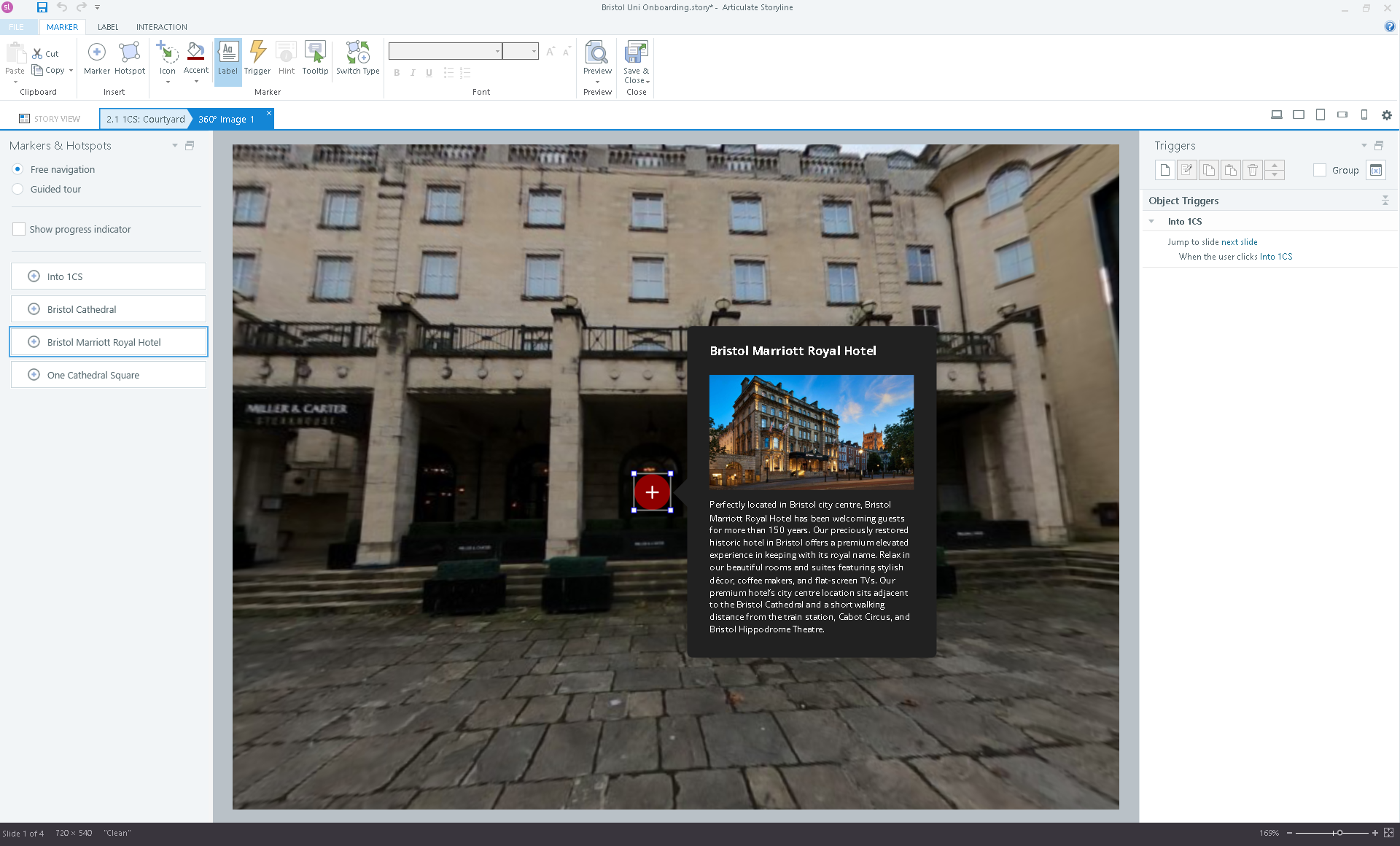The width and height of the screenshot is (1400, 846).
Task: Click the Tooltip ribbon icon
Action: 315,58
